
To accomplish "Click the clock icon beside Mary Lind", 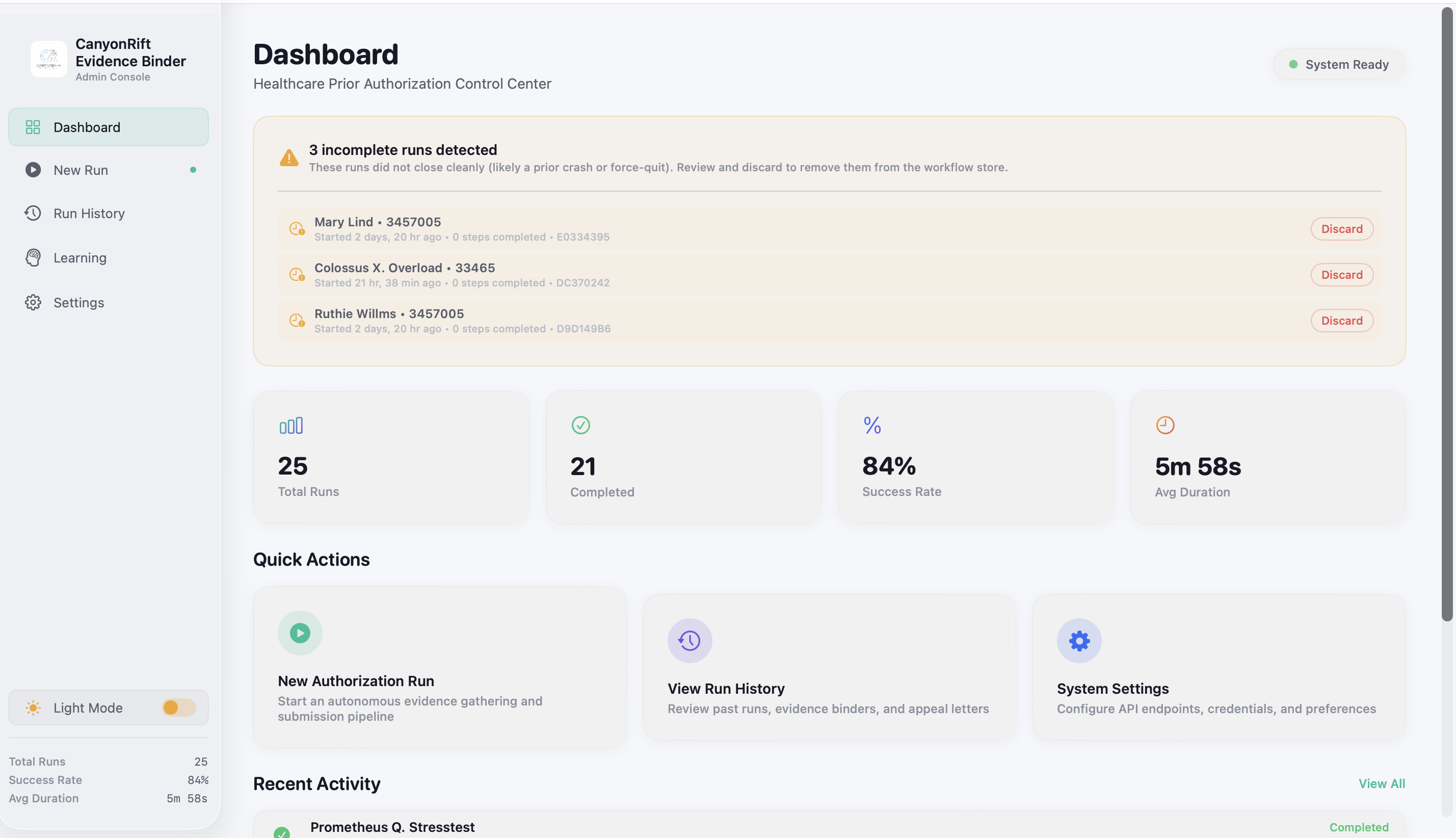I will coord(297,229).
